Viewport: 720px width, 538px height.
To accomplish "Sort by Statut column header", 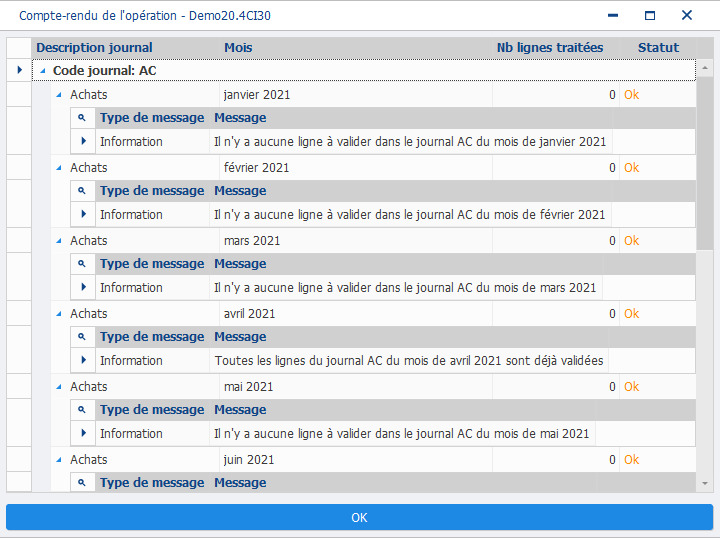I will (x=658, y=48).
